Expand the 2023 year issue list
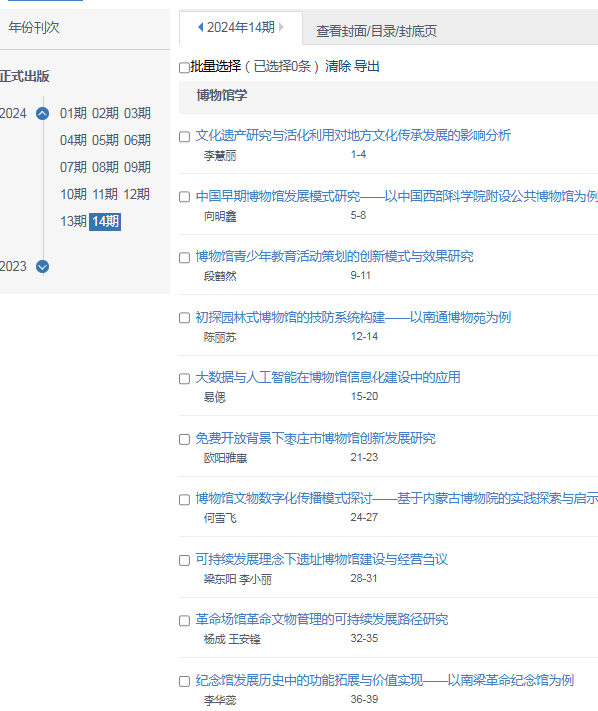 pos(43,266)
